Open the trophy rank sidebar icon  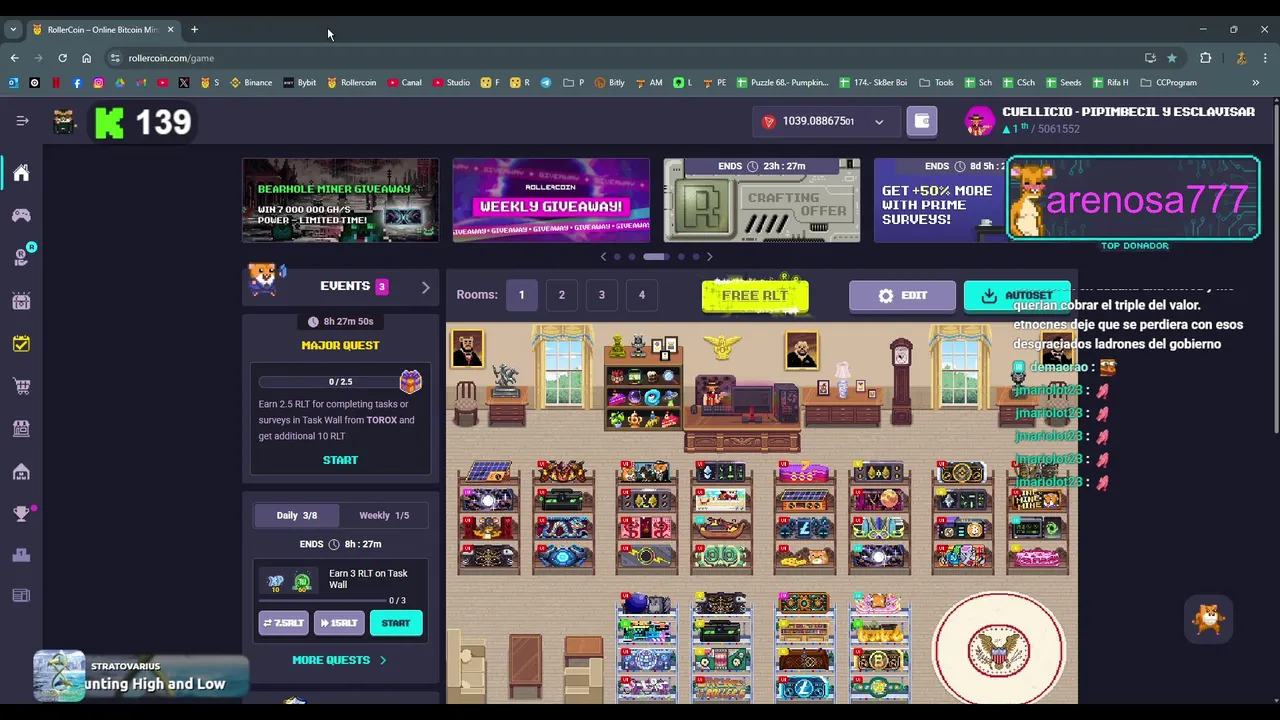(x=21, y=514)
